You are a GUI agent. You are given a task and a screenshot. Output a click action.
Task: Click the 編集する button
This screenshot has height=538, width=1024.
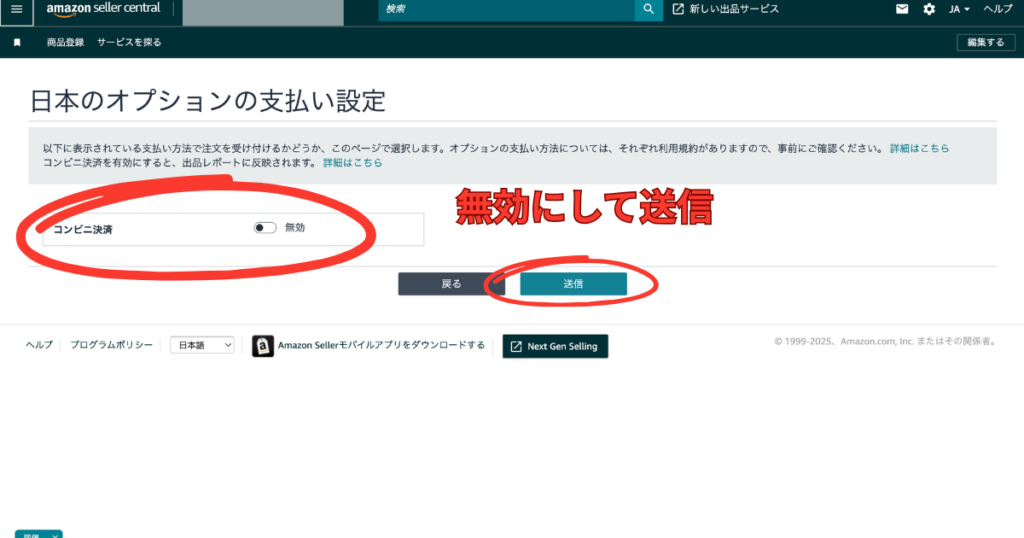pyautogui.click(x=979, y=43)
